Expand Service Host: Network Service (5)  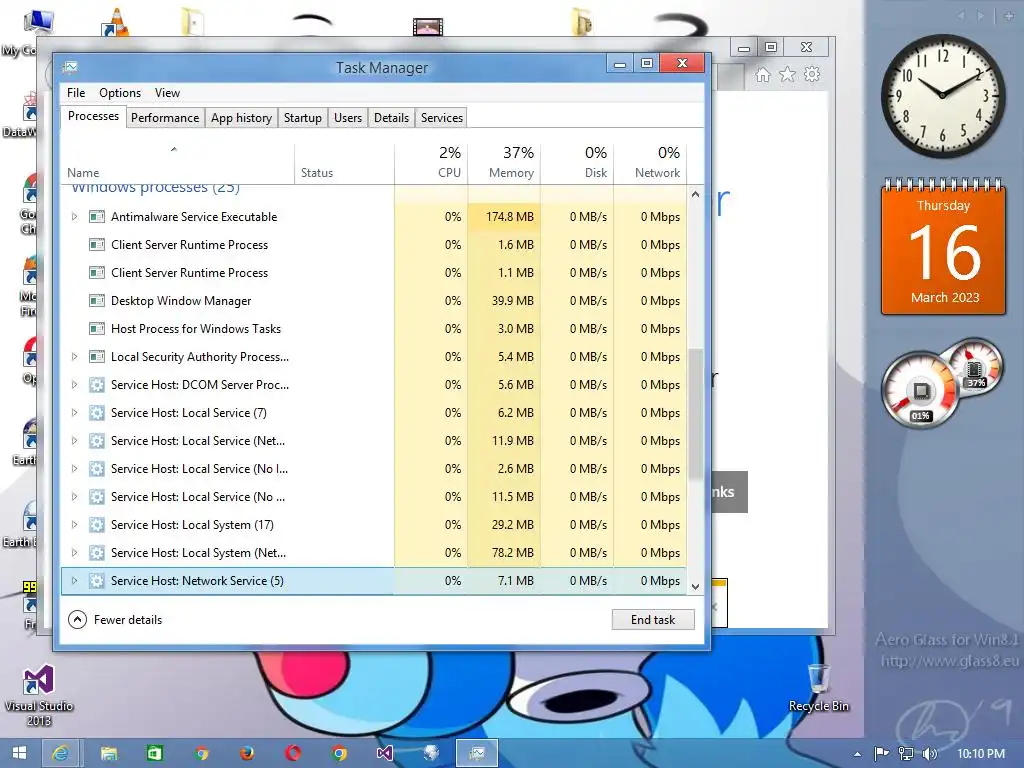pos(74,581)
